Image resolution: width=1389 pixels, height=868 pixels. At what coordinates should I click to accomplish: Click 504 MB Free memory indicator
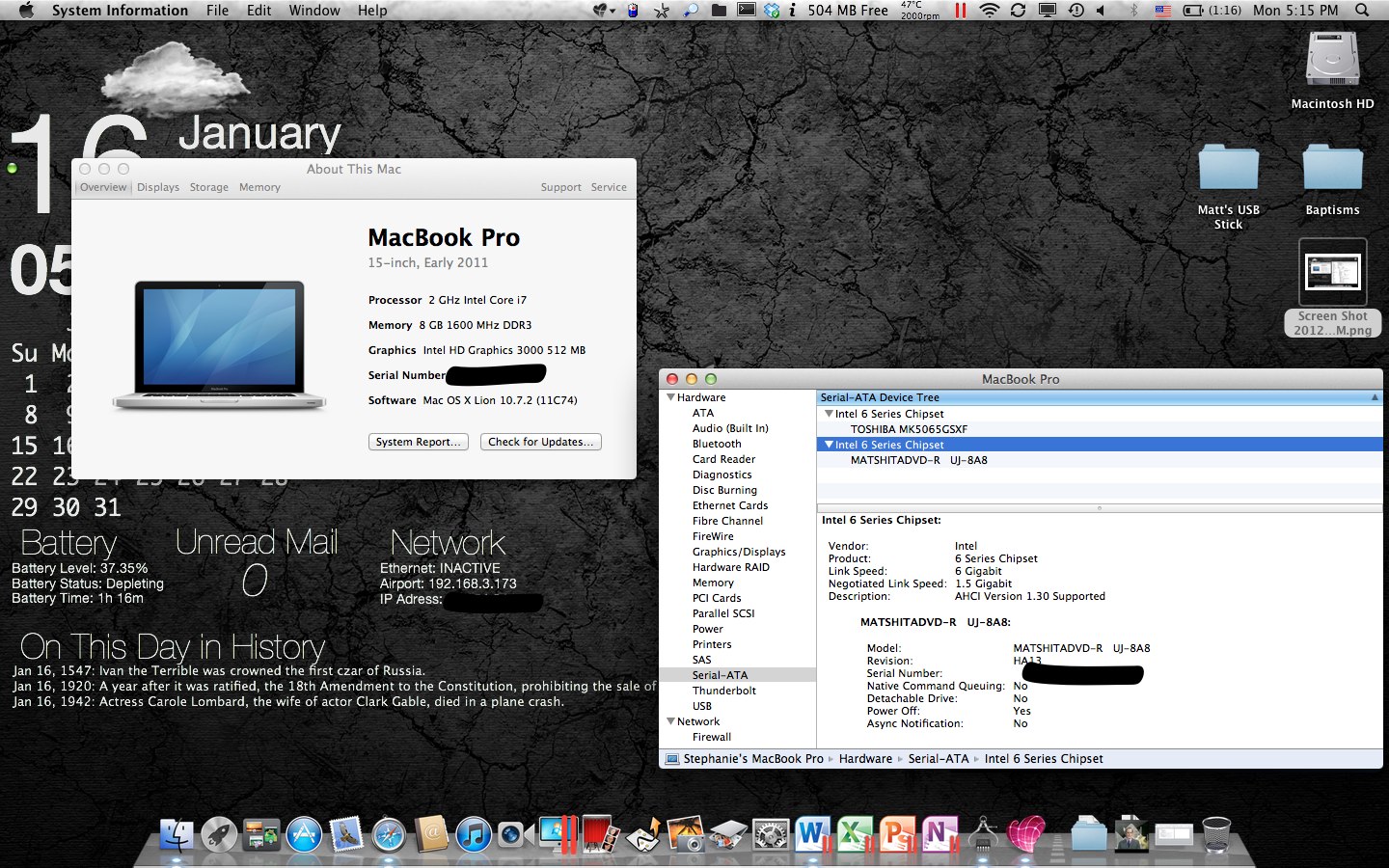848,11
